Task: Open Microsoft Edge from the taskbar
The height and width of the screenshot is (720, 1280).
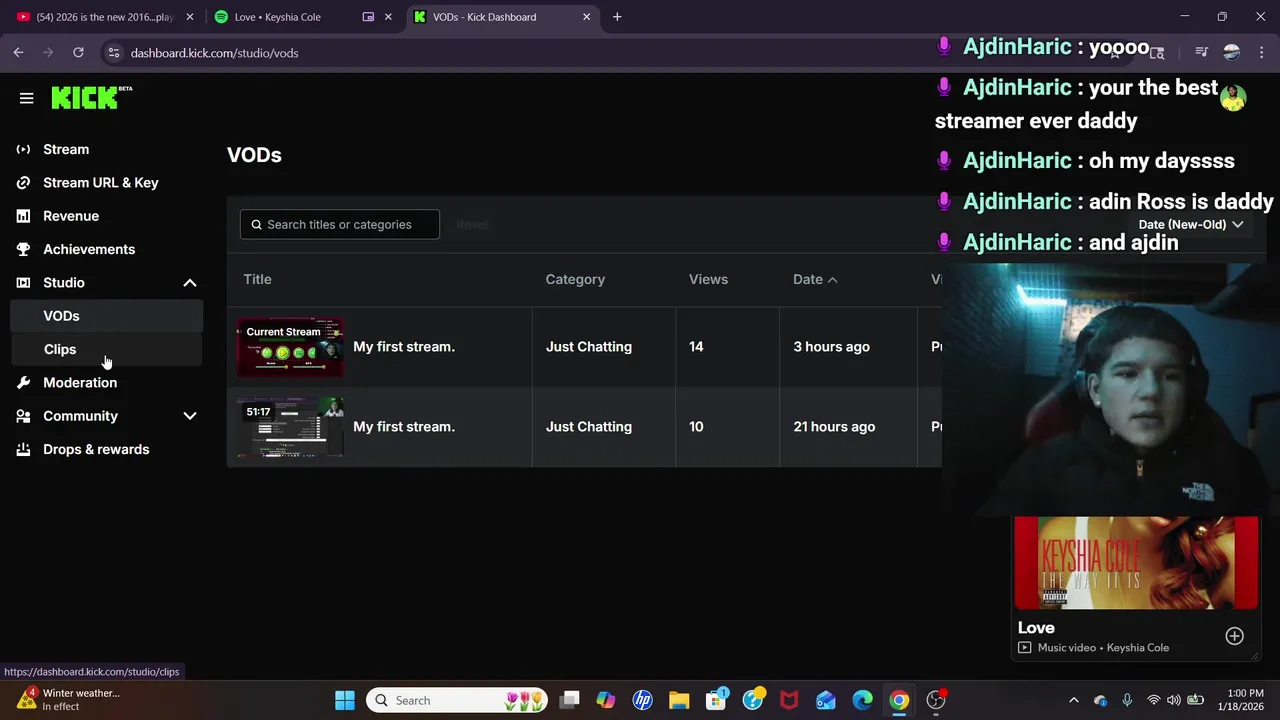Action: coord(862,700)
